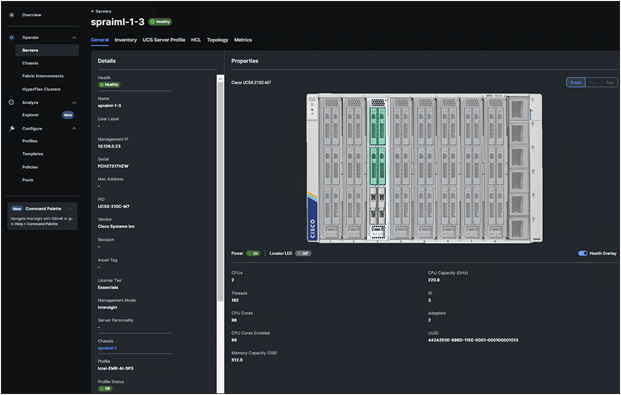
Task: Click the Management Mode value Intersight
Action: point(107,307)
